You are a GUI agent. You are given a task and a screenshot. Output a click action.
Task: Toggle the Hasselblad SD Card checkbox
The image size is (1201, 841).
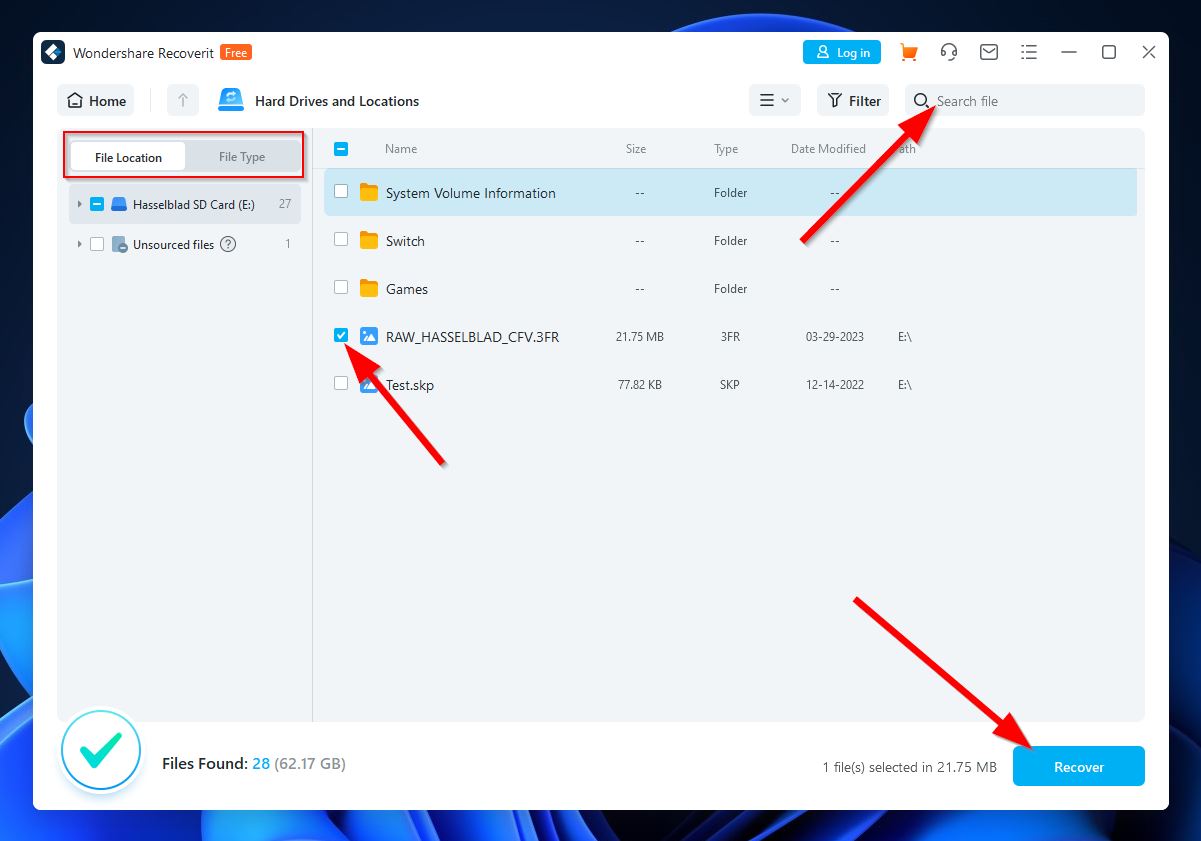[x=97, y=204]
